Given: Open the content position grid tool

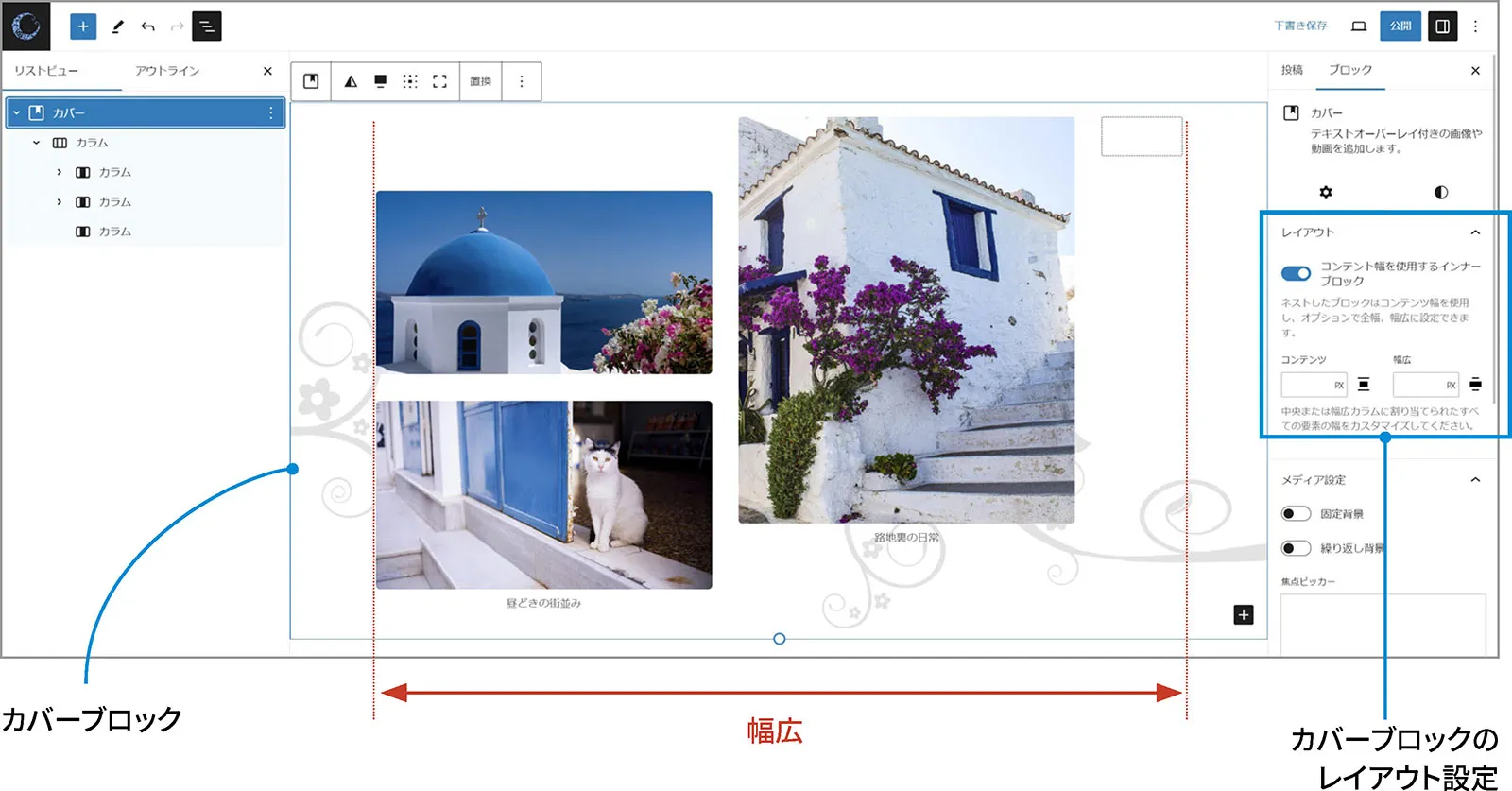Looking at the screenshot, I should [x=410, y=81].
